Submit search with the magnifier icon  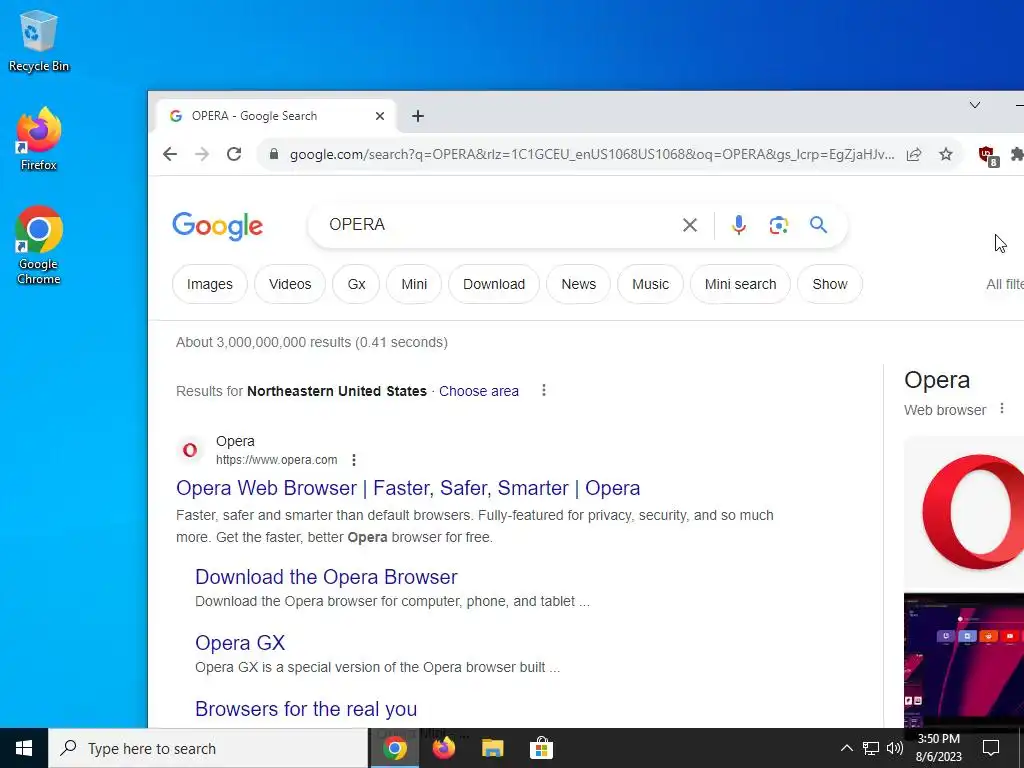click(x=818, y=225)
